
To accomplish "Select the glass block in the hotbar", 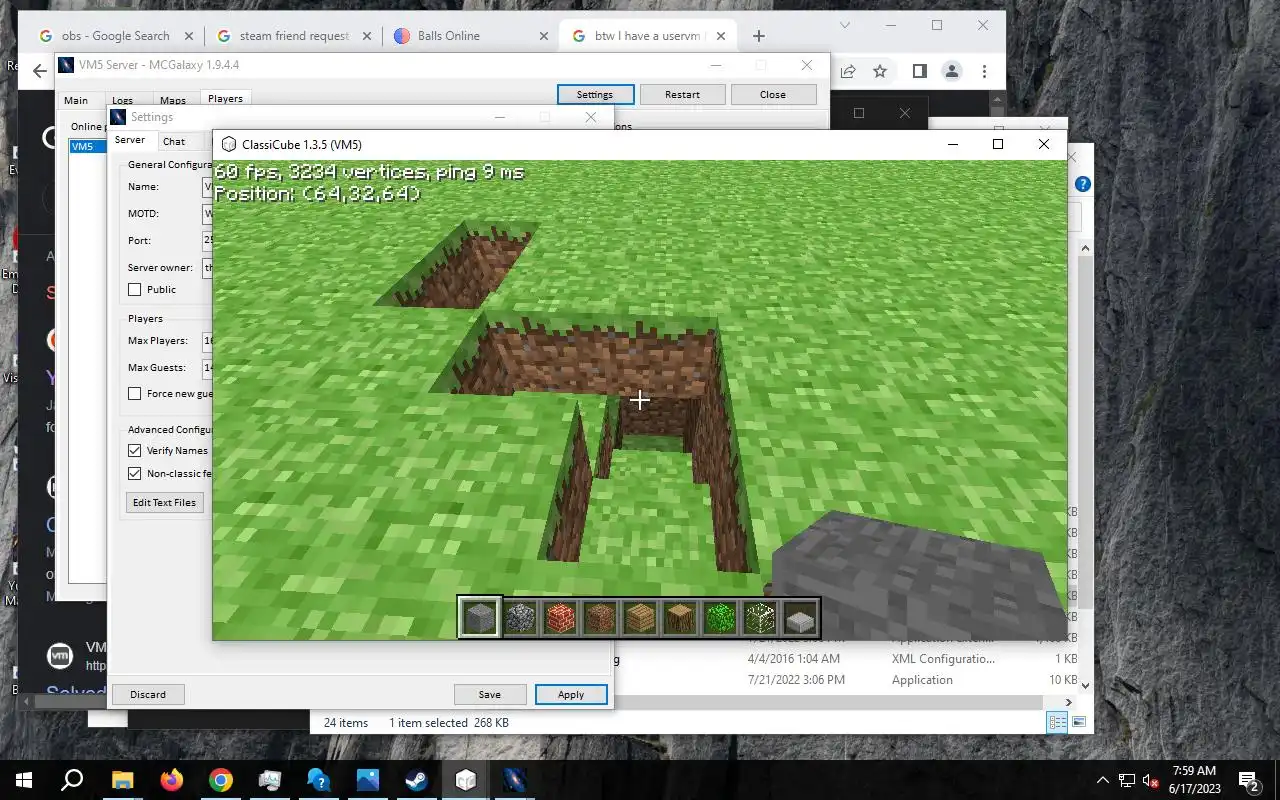I will pyautogui.click(x=760, y=618).
